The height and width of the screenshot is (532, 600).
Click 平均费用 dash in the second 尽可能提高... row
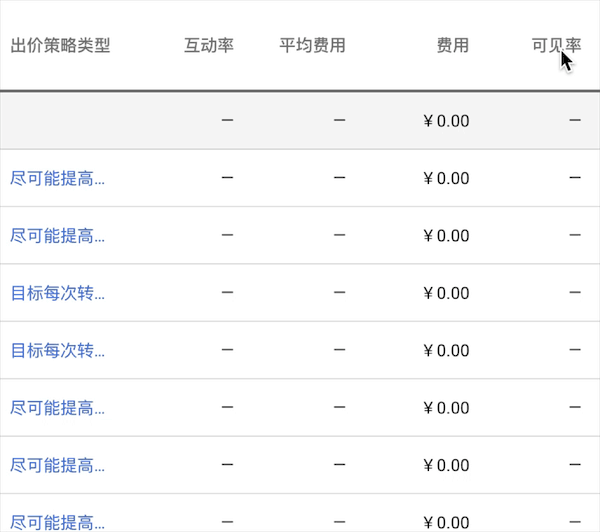pos(339,236)
